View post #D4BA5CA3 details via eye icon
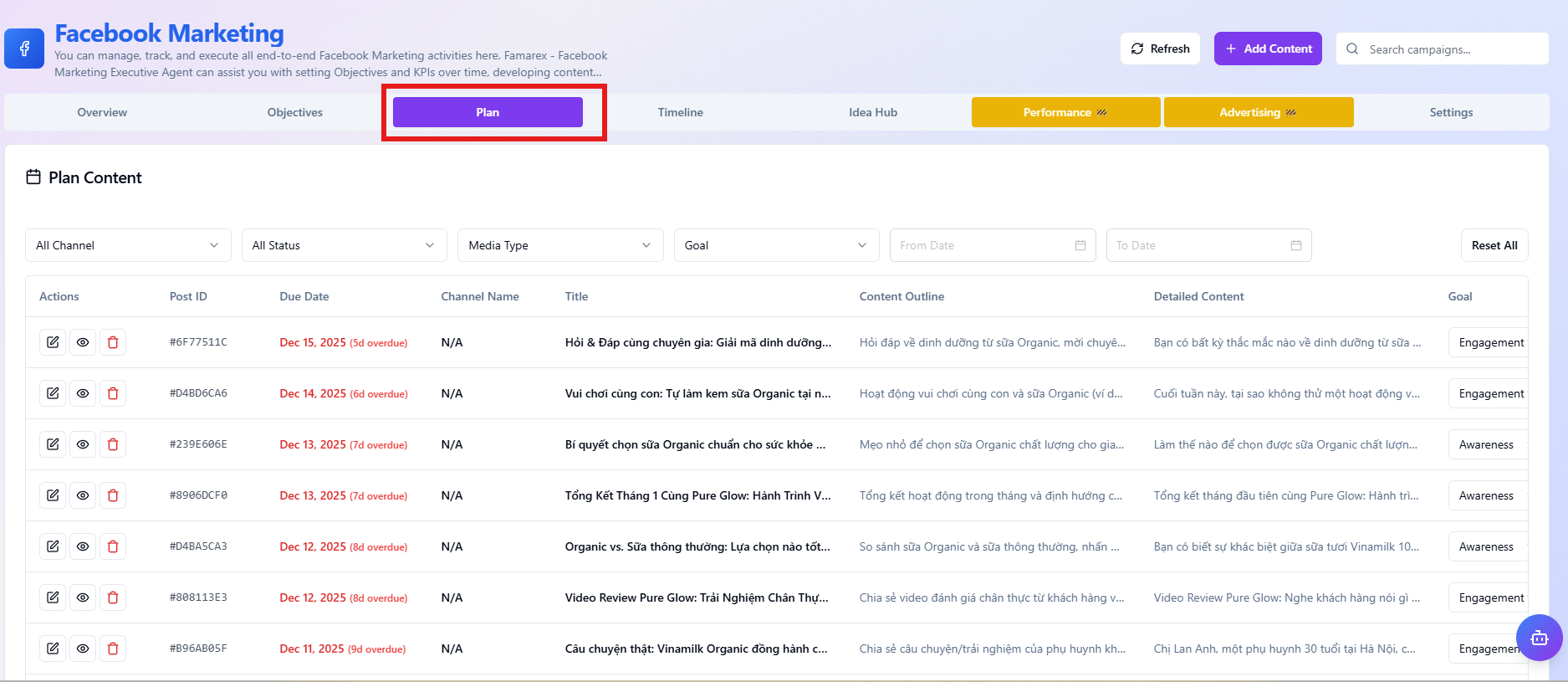This screenshot has height=682, width=1568. tap(83, 546)
